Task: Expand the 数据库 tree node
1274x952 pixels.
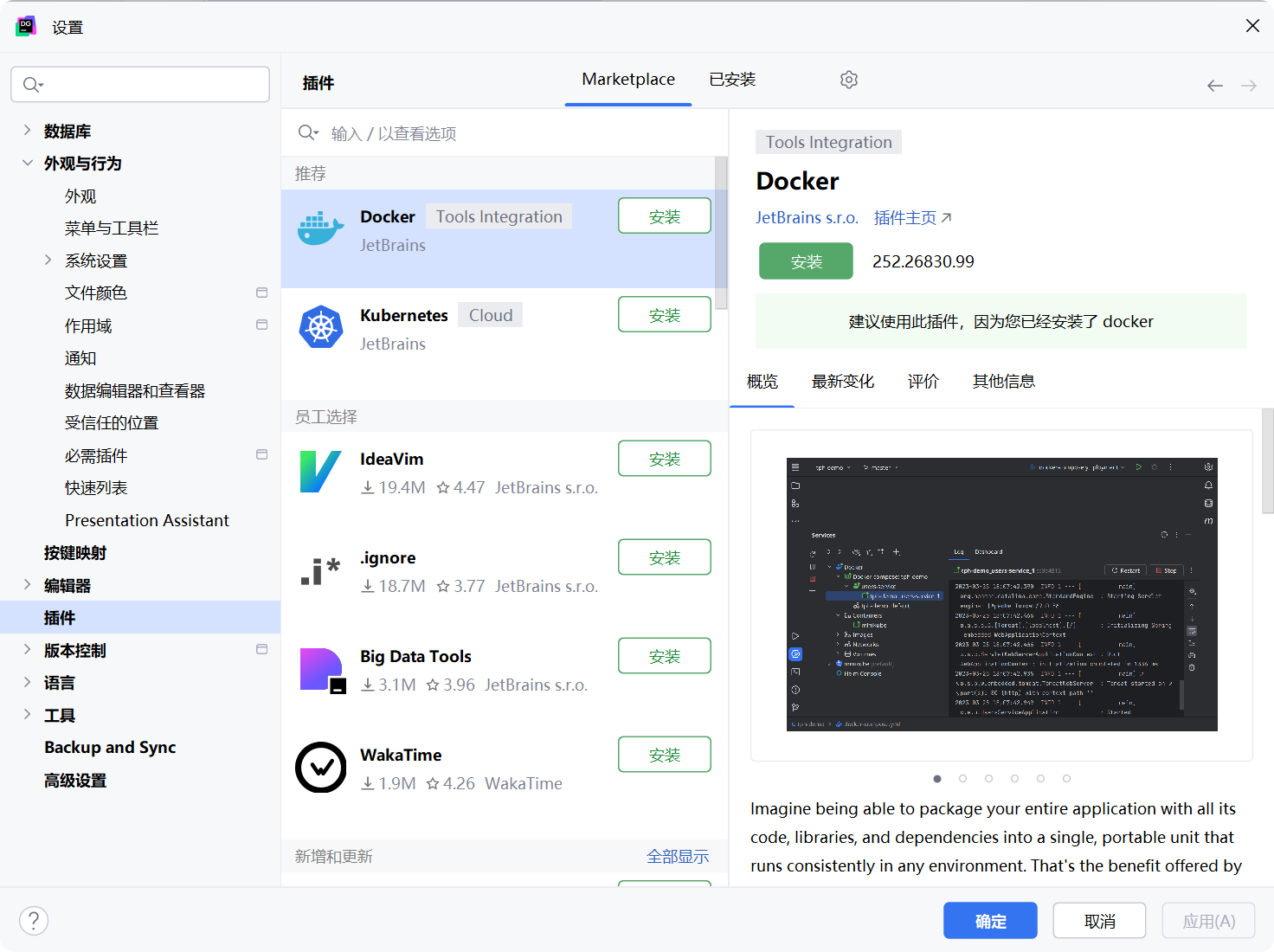Action: click(27, 131)
